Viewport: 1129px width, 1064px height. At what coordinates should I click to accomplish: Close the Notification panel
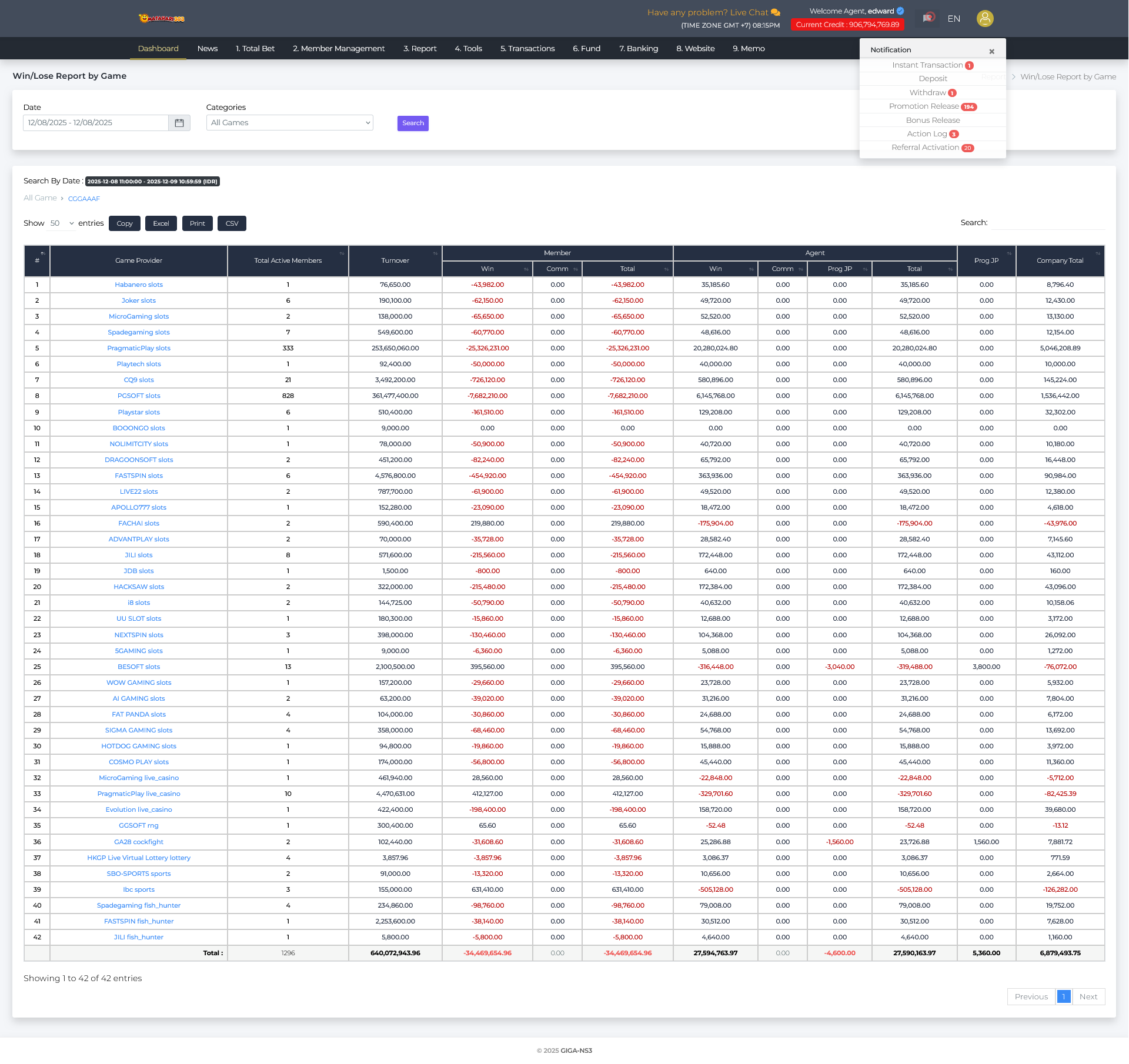click(x=991, y=51)
